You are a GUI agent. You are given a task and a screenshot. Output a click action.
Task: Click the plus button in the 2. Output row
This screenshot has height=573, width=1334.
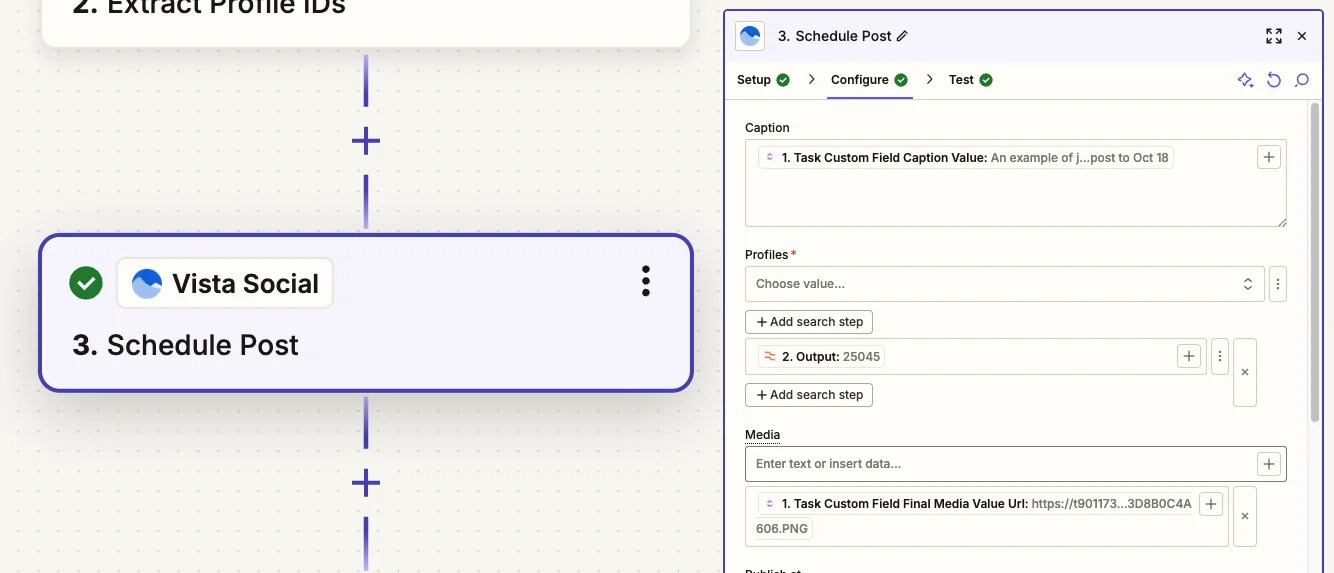coord(1188,356)
